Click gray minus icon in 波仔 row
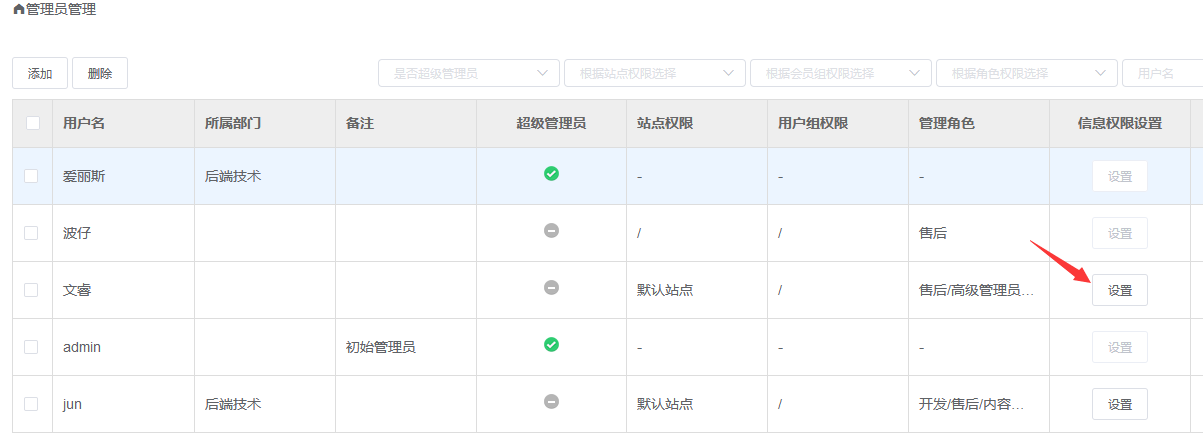Viewport: 1203px width, 433px height. click(551, 231)
